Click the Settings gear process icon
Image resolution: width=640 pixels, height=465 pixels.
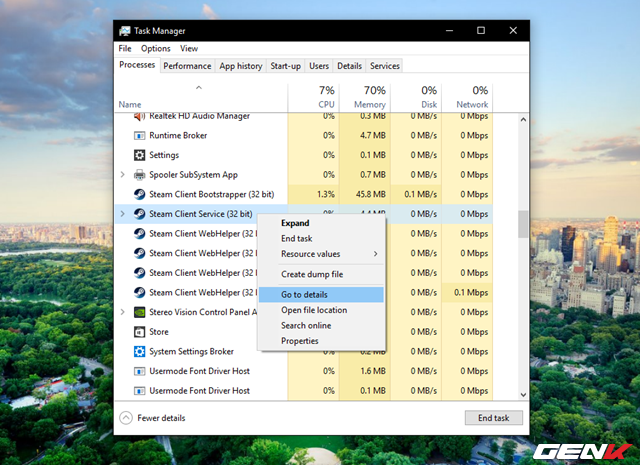(140, 155)
